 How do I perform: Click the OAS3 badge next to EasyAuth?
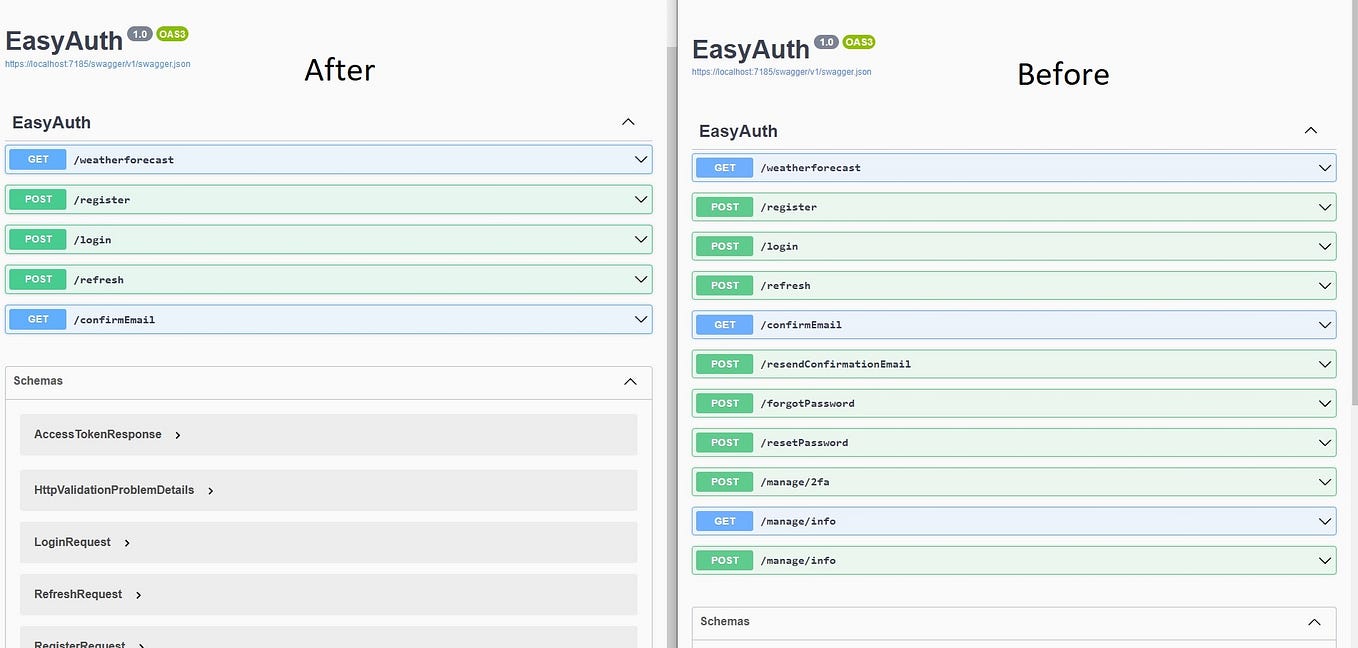click(x=172, y=33)
